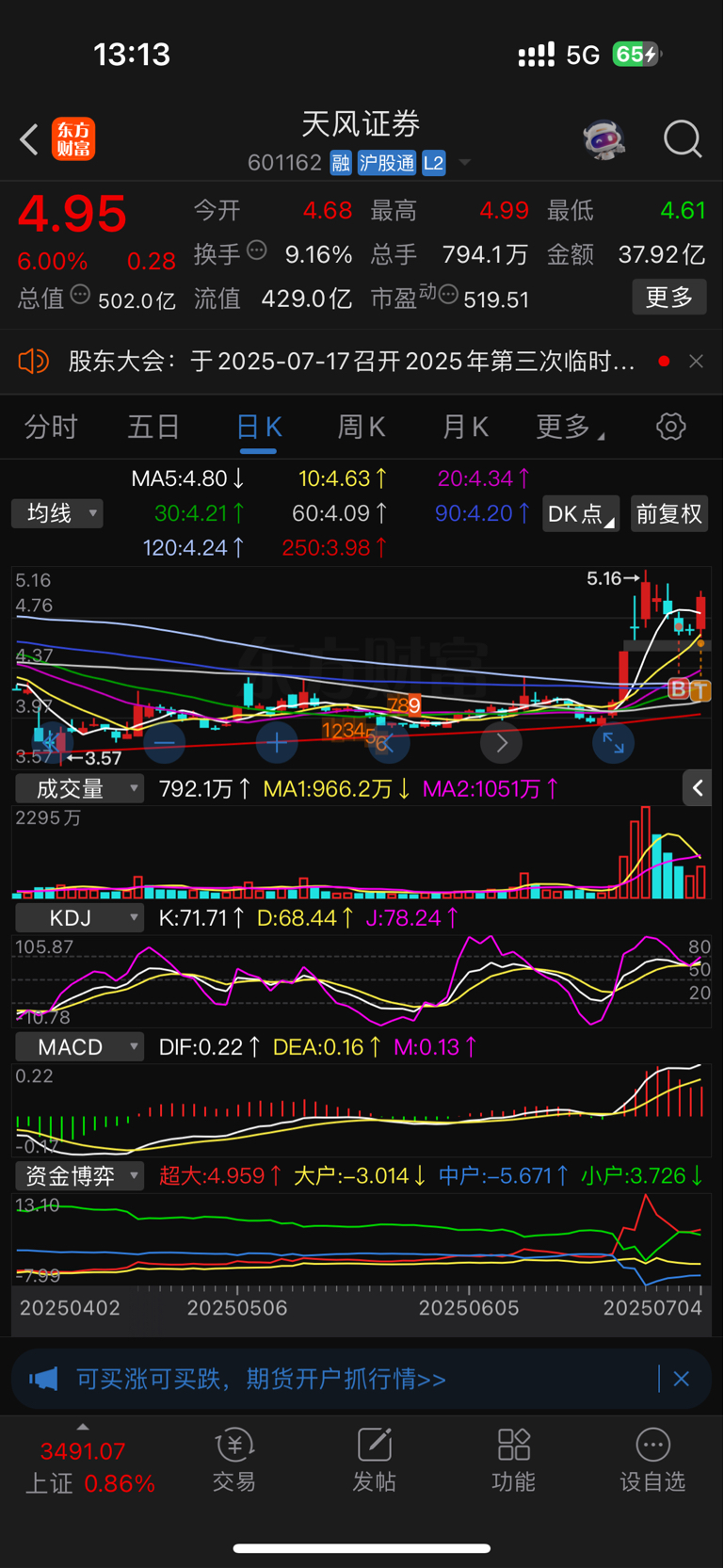Image resolution: width=724 pixels, height=1568 pixels.
Task: Tap the stock title 天风证券
Action: [361, 123]
